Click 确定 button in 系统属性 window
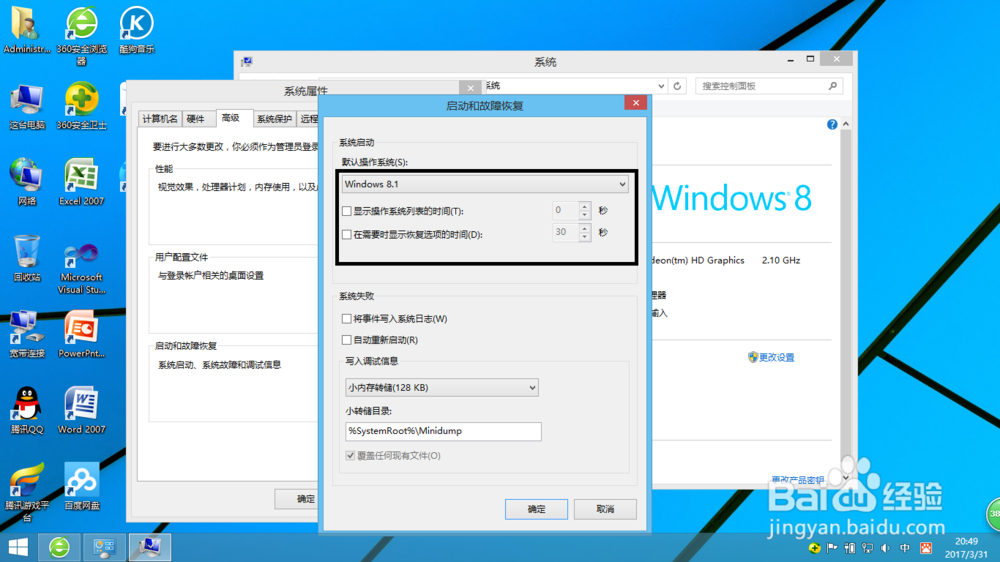 pos(297,499)
